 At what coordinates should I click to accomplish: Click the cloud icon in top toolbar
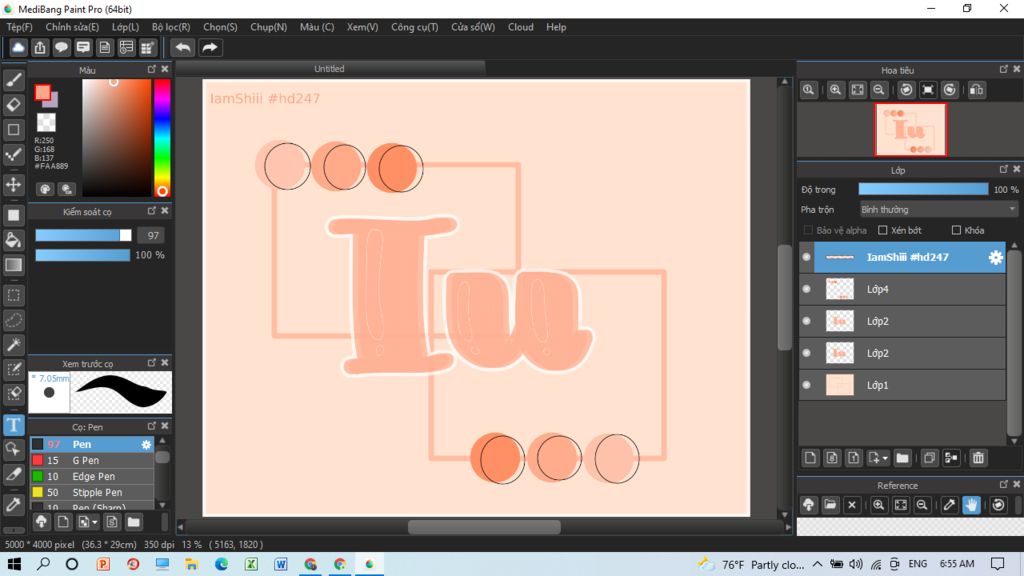tap(18, 48)
